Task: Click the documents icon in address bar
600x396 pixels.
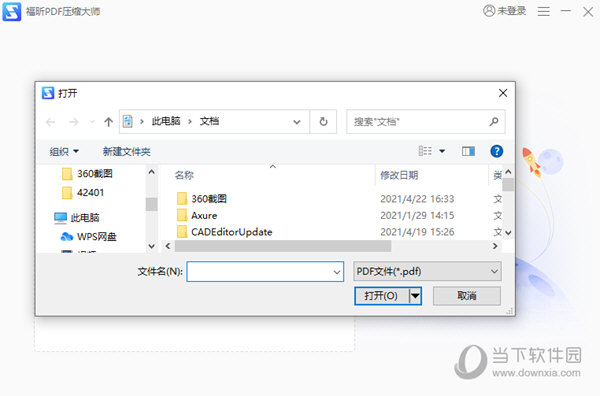Action: (x=128, y=122)
